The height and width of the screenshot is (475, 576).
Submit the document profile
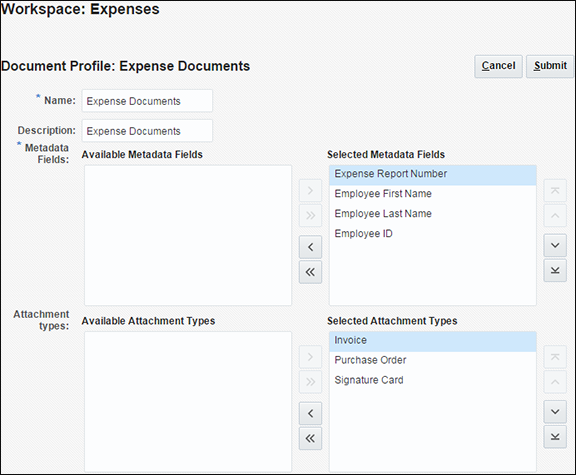(550, 66)
